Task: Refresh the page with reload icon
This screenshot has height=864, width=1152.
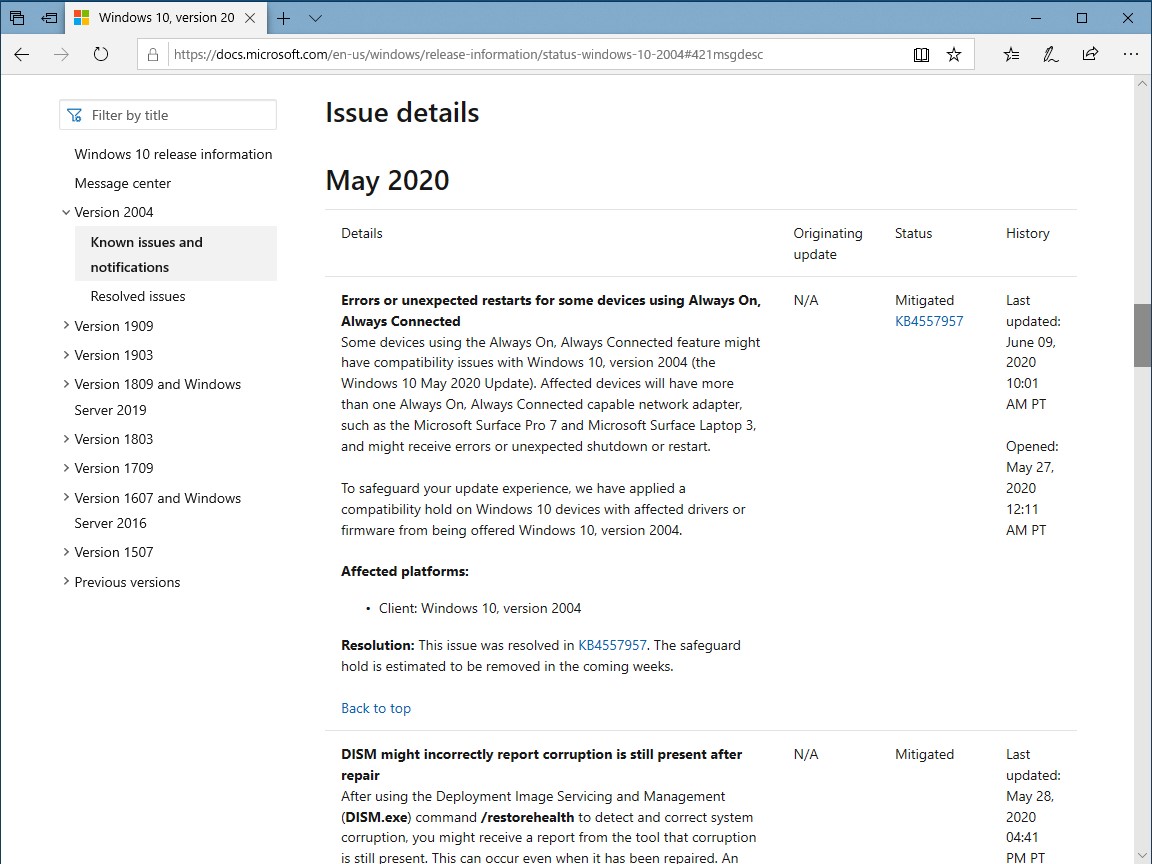Action: [x=101, y=55]
